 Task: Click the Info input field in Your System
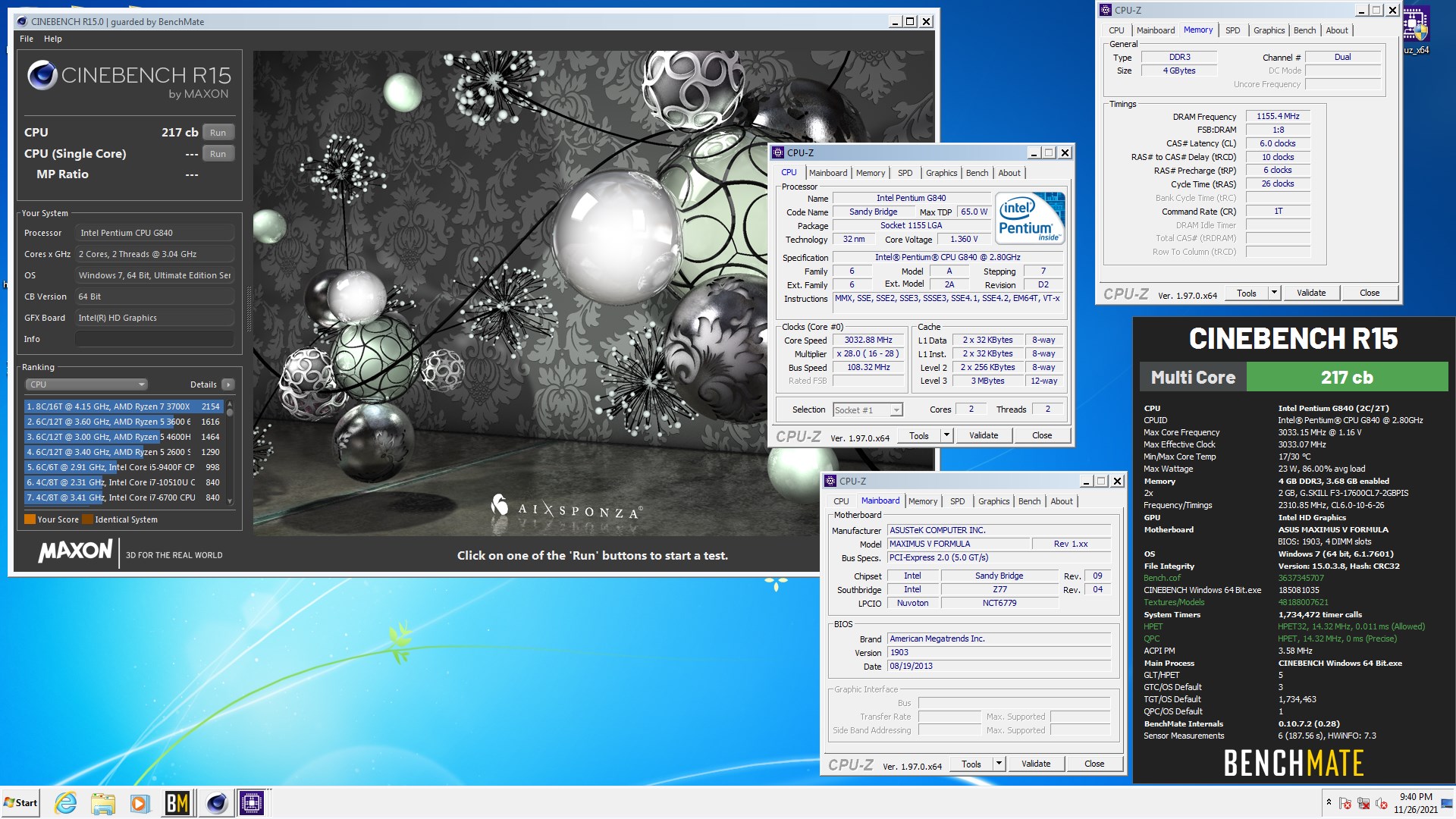(x=155, y=339)
